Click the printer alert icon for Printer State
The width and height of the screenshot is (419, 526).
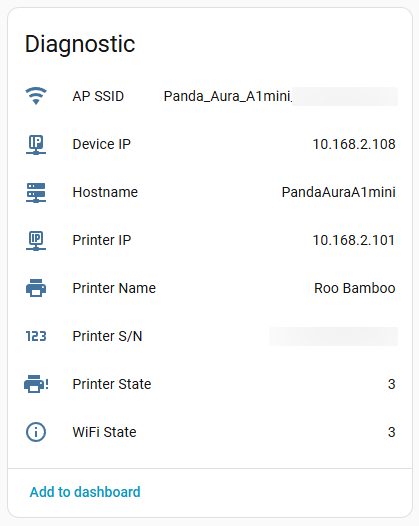point(37,384)
